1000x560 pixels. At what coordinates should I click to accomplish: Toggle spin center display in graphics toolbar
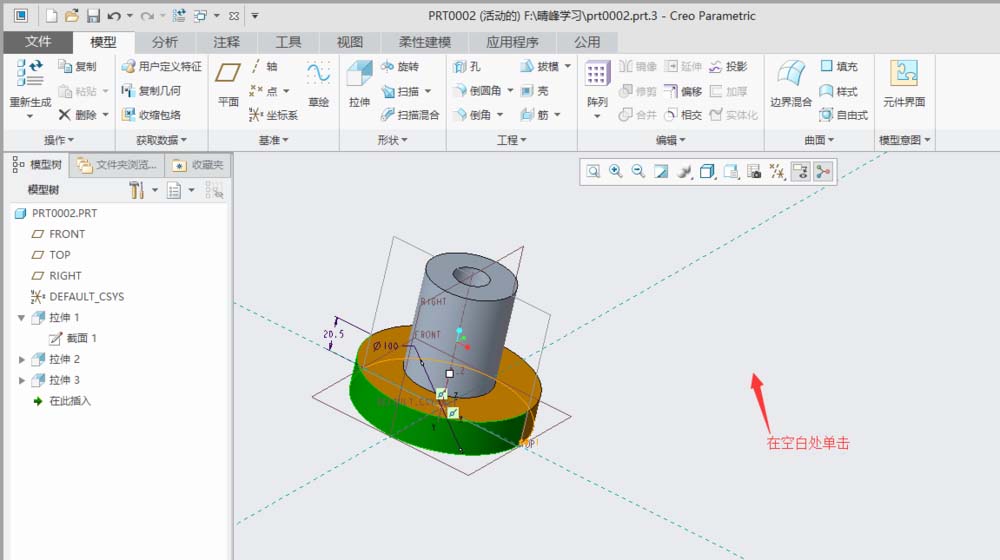pyautogui.click(x=823, y=171)
